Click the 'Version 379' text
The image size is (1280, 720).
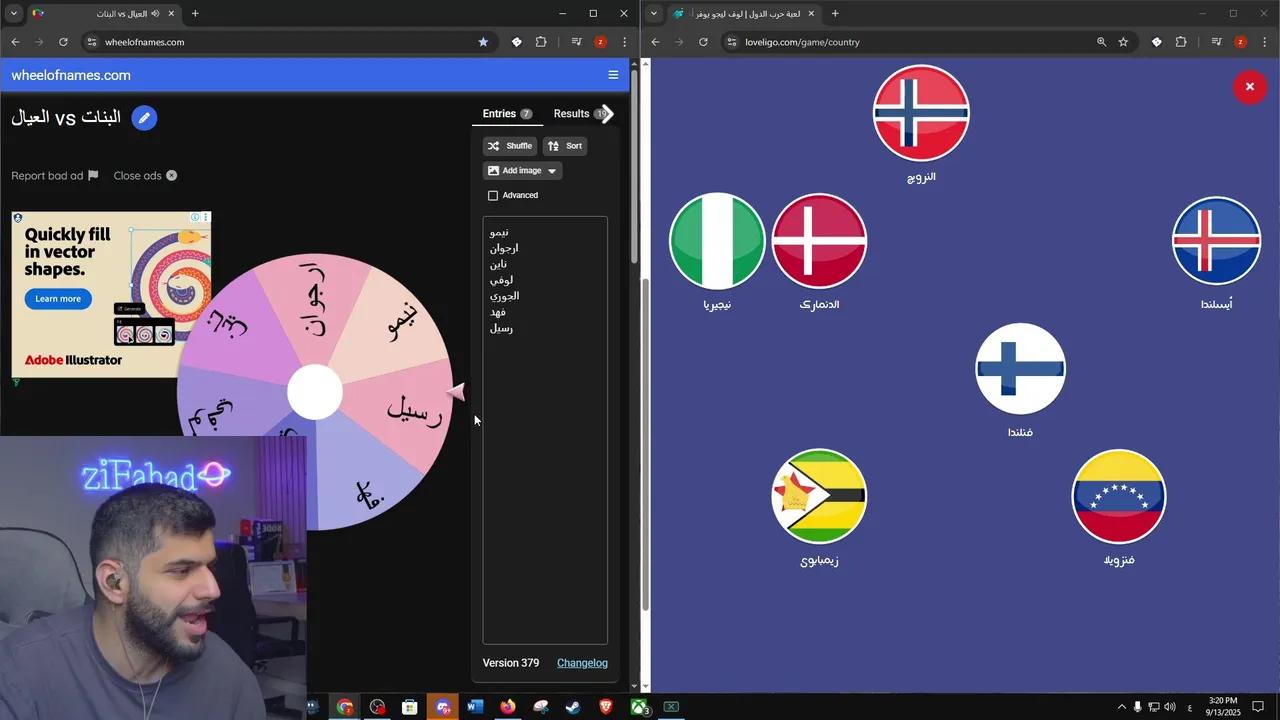(511, 663)
